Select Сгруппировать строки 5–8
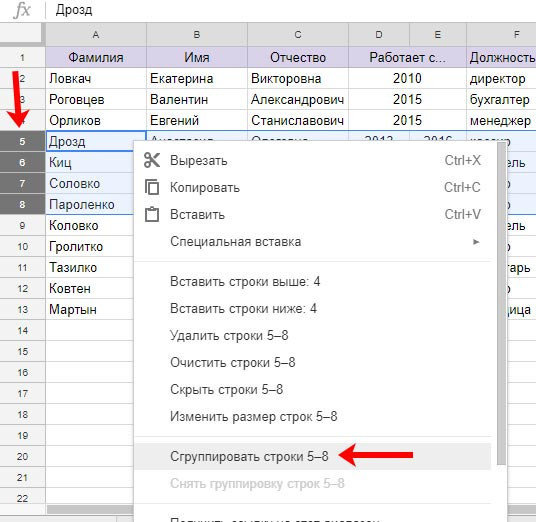 point(312,456)
